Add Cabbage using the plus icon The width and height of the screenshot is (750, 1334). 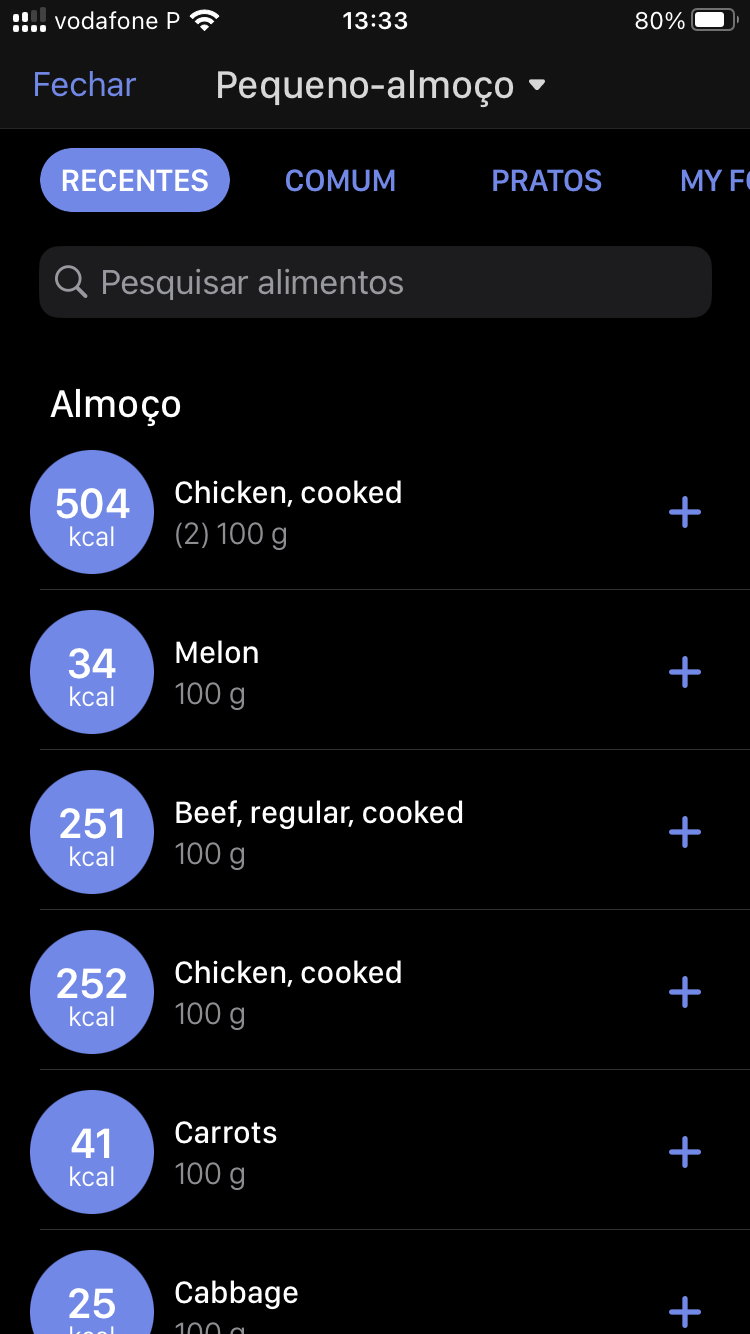point(685,1311)
